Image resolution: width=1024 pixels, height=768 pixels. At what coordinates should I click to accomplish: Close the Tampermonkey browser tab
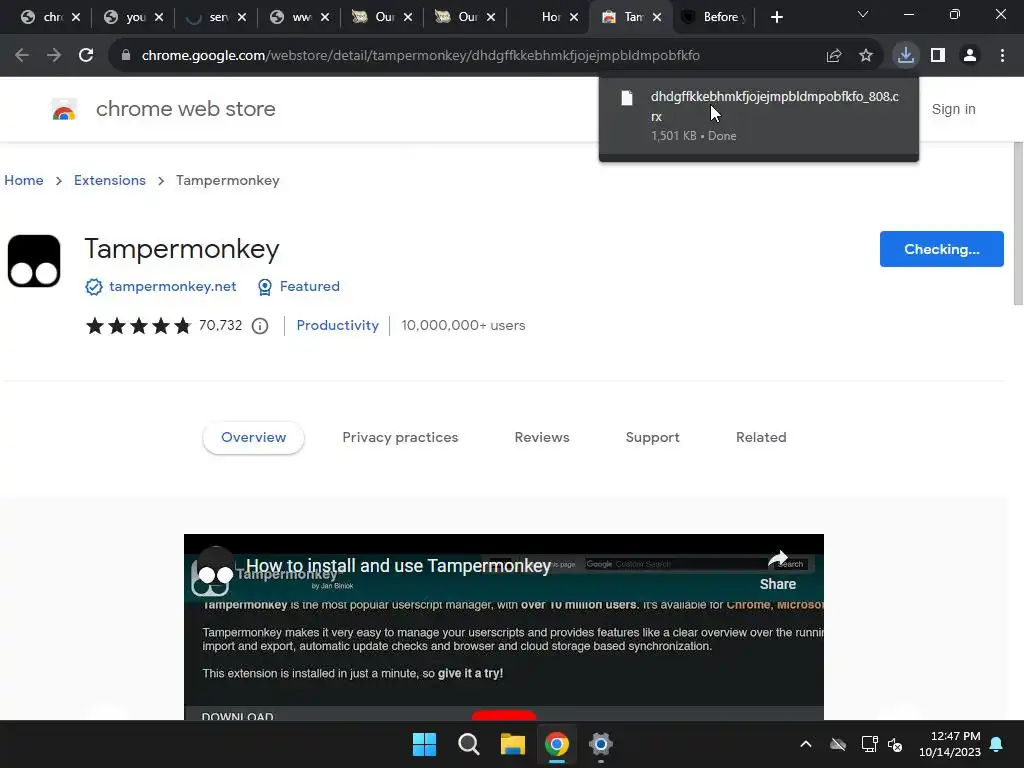pyautogui.click(x=657, y=17)
